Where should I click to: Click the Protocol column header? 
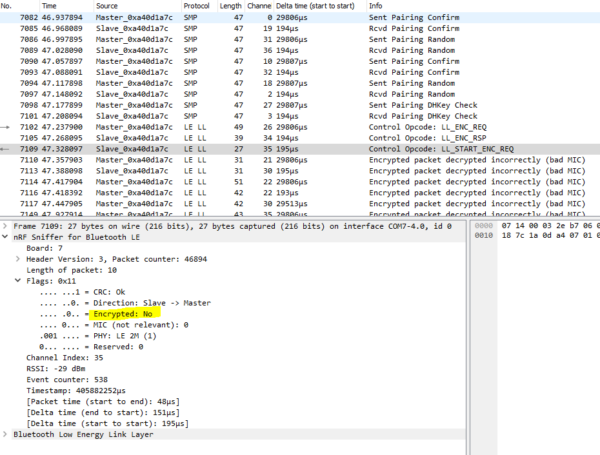[x=197, y=6]
